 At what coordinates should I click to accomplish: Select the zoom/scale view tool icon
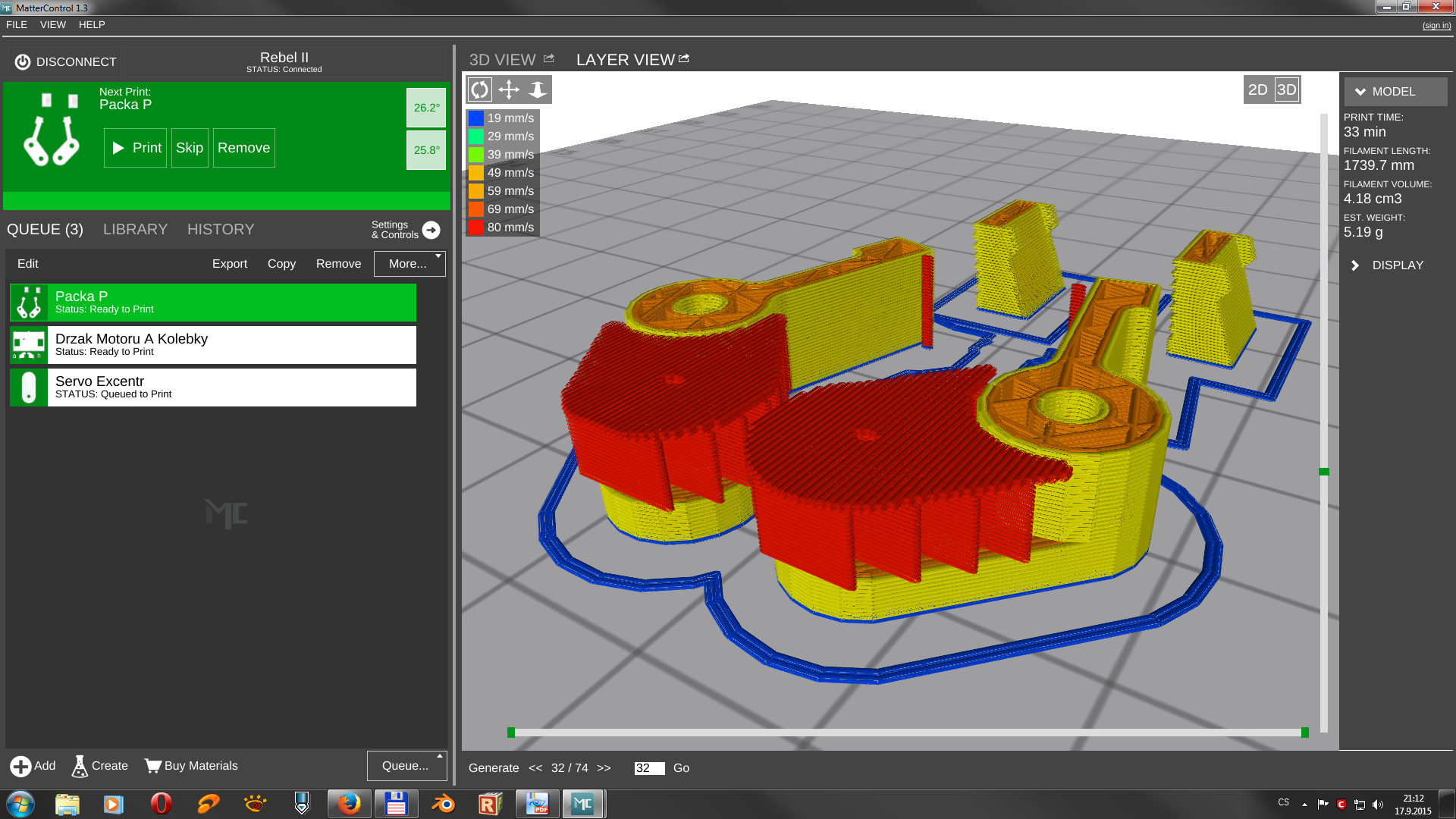pyautogui.click(x=538, y=89)
